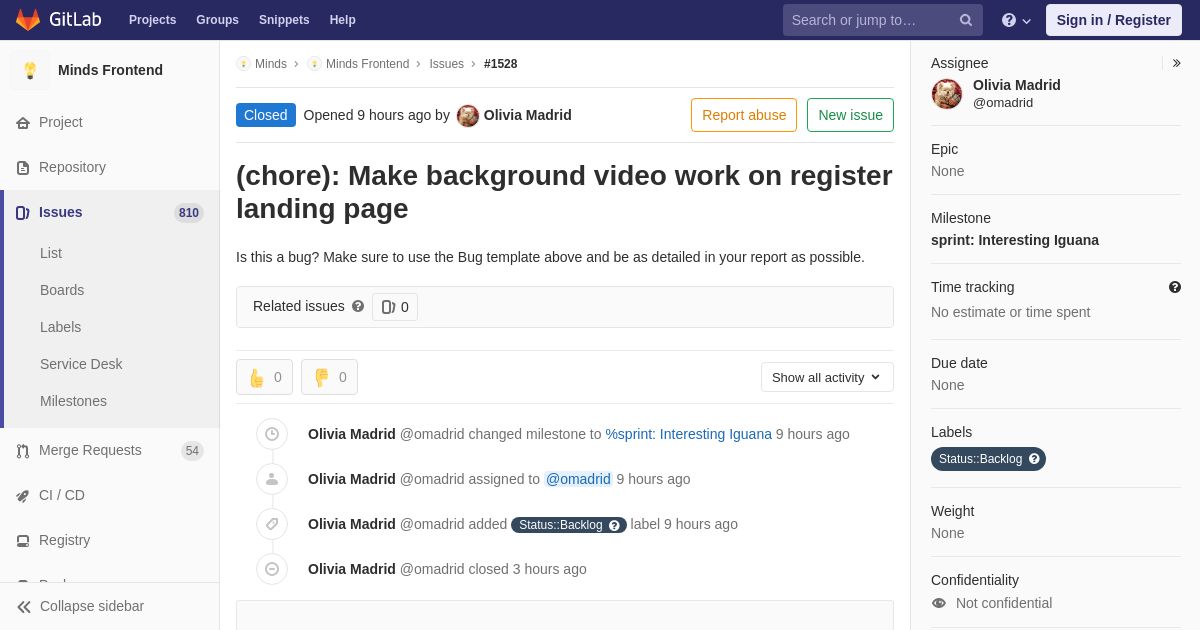
Task: Open the Show all activity dropdown
Action: (x=827, y=377)
